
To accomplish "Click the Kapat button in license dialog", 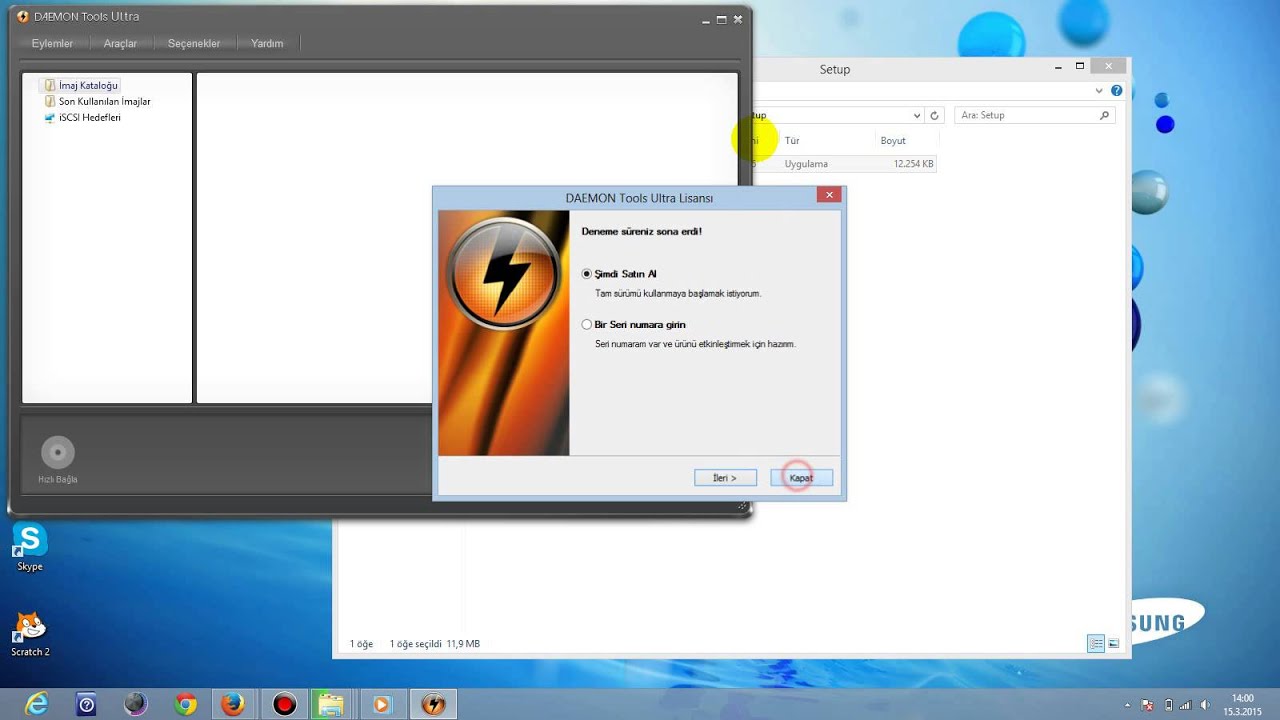I will 801,478.
